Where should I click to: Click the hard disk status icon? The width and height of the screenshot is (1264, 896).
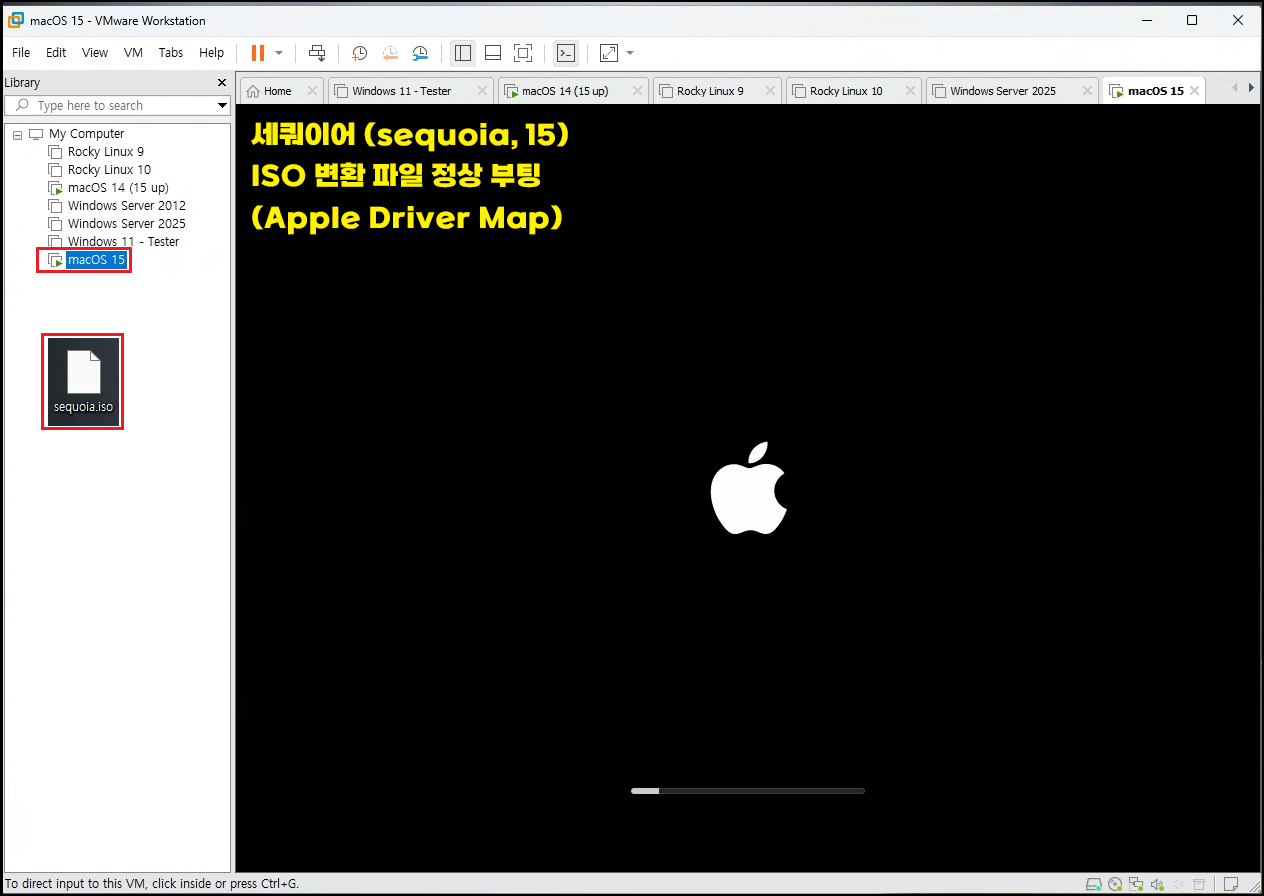[1094, 884]
